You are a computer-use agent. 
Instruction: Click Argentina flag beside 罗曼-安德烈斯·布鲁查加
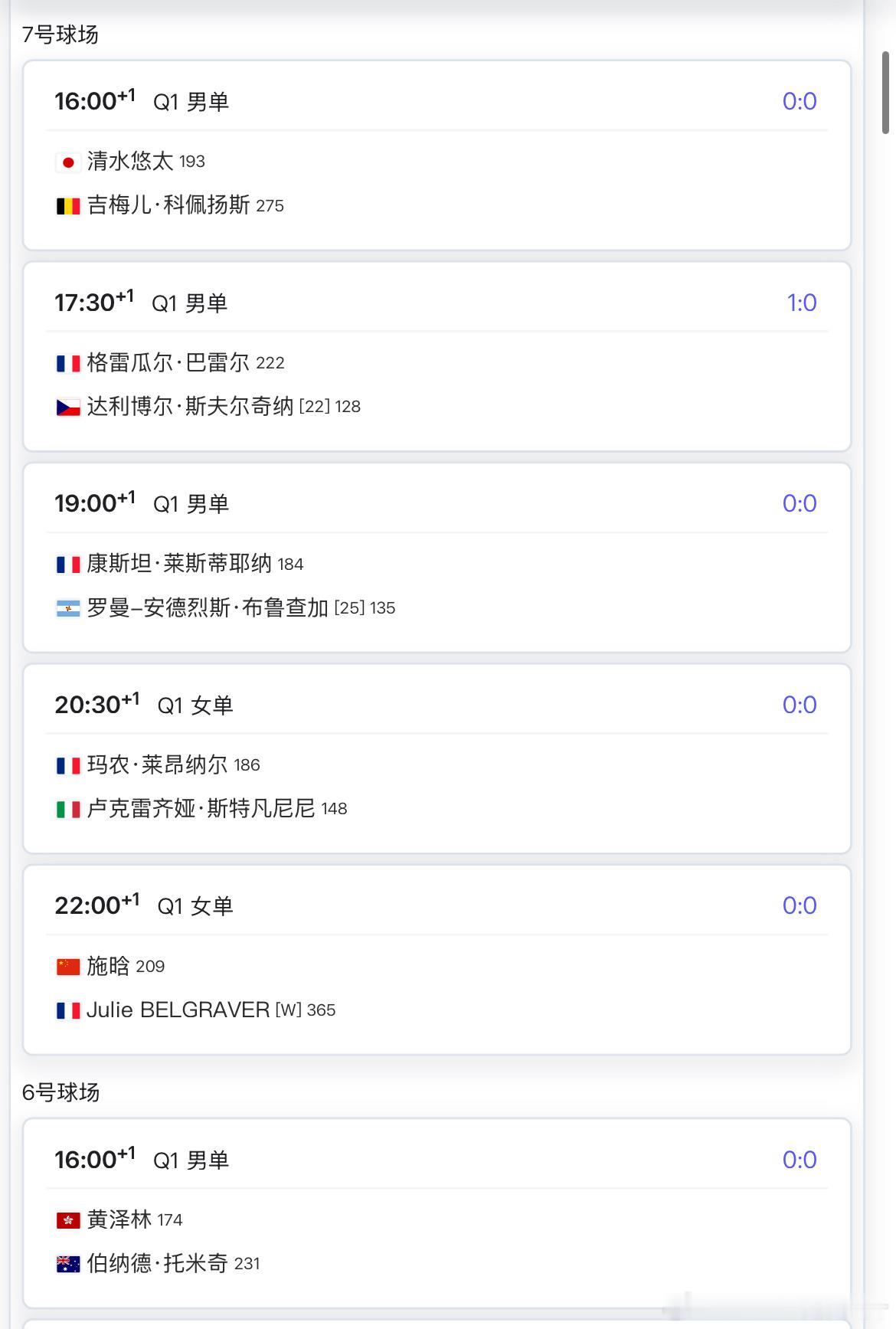point(68,609)
